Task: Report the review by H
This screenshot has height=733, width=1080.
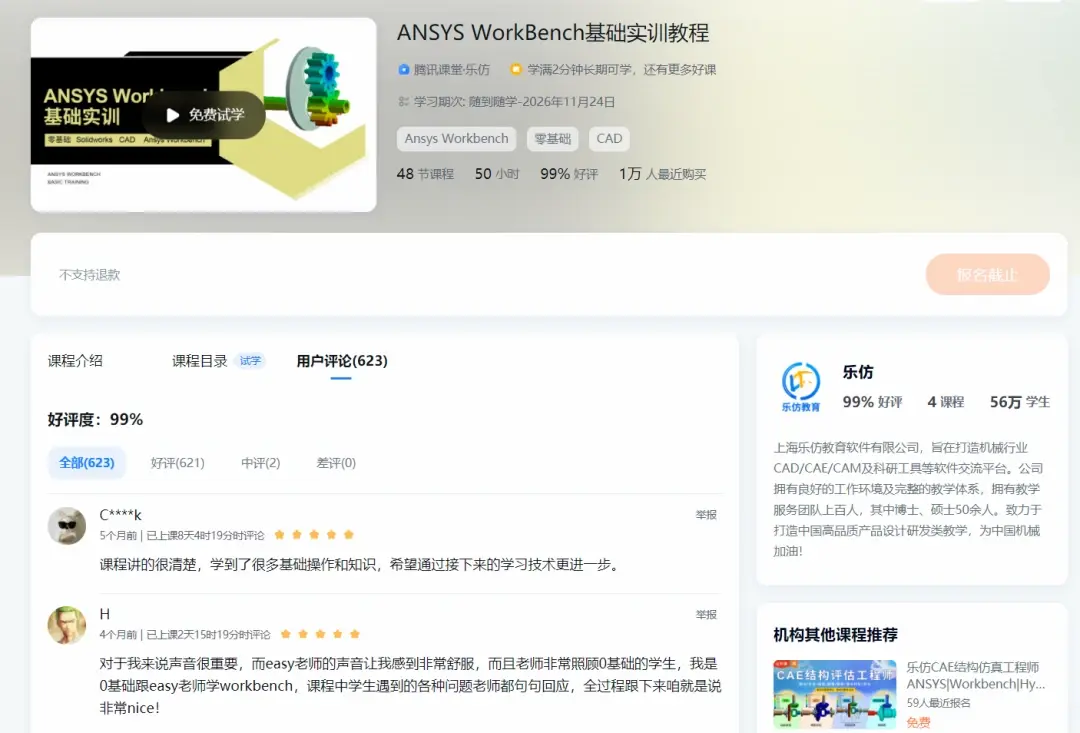Action: (x=706, y=615)
